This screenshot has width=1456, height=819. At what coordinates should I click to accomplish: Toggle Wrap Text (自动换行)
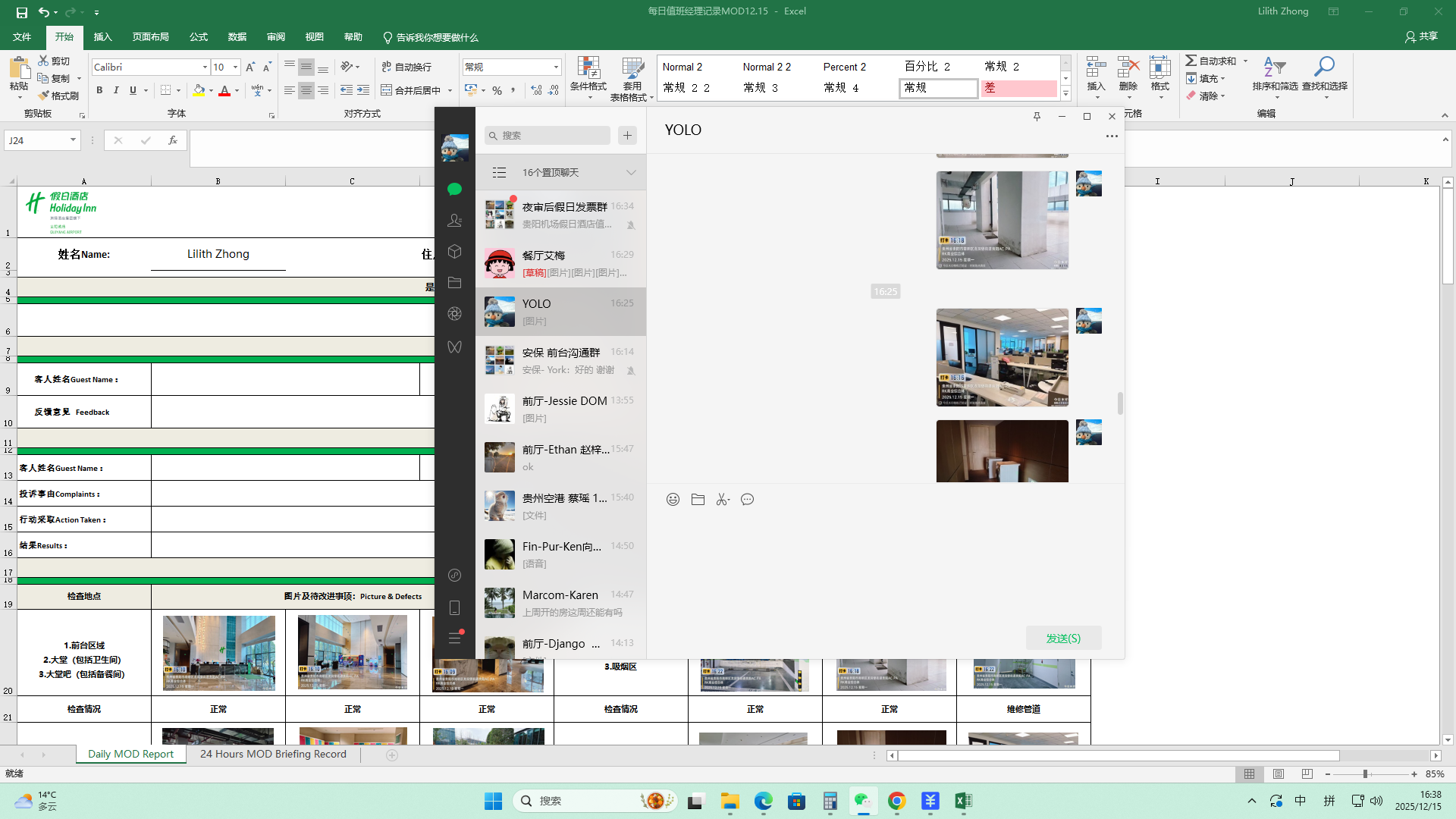[x=406, y=67]
